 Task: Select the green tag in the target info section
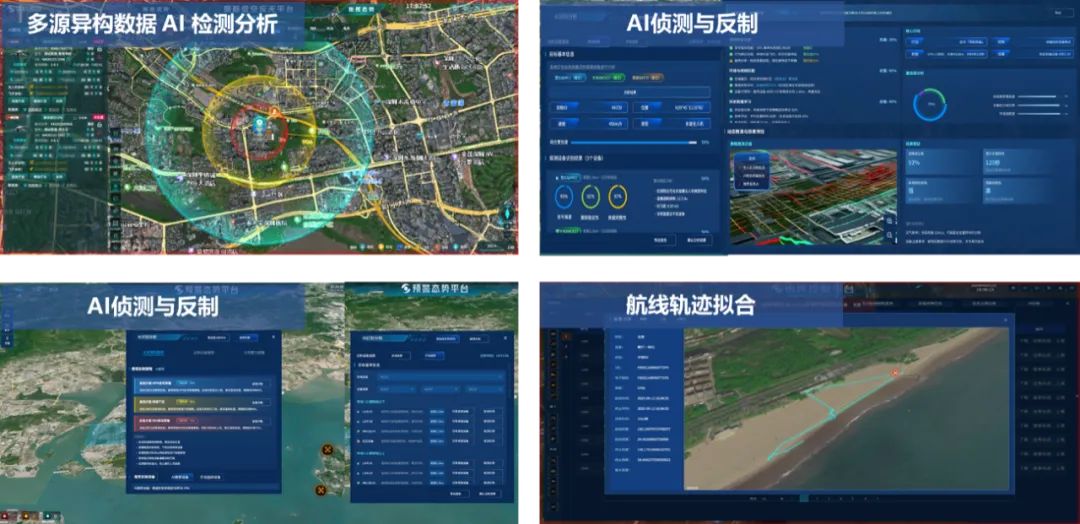click(x=608, y=76)
